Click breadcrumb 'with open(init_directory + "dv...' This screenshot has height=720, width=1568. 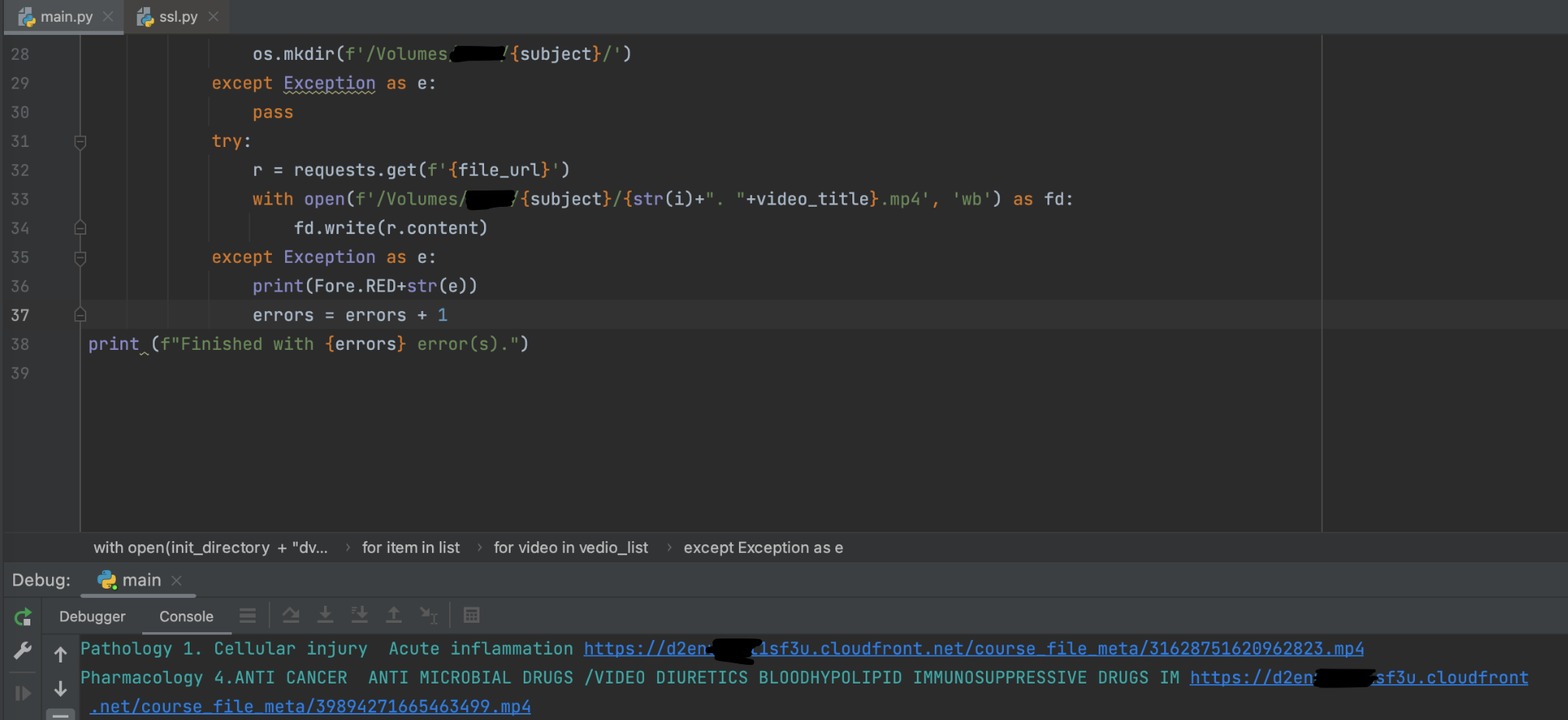point(211,547)
